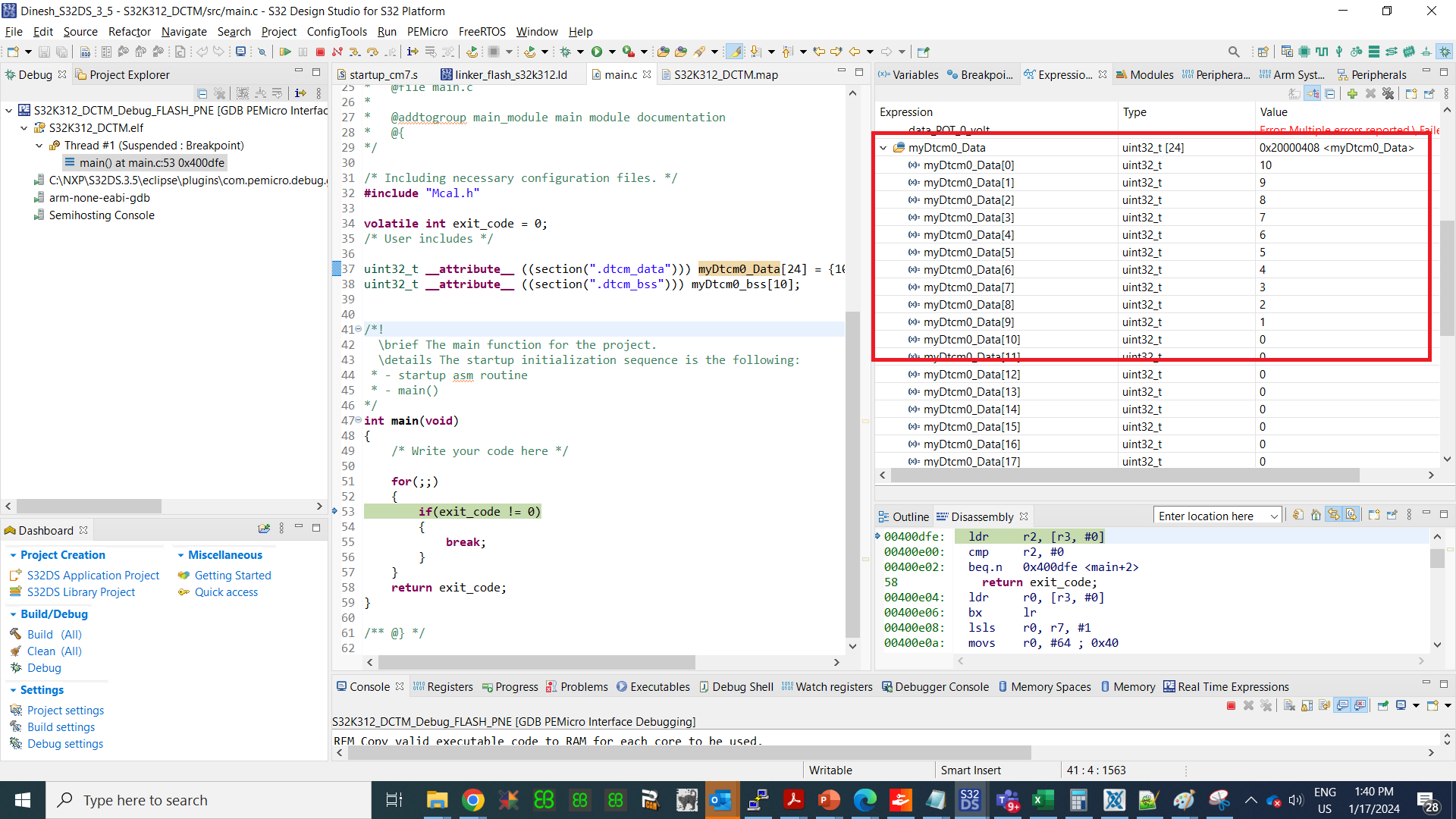This screenshot has width=1456, height=819.
Task: Terminate the debug session
Action: click(x=319, y=51)
